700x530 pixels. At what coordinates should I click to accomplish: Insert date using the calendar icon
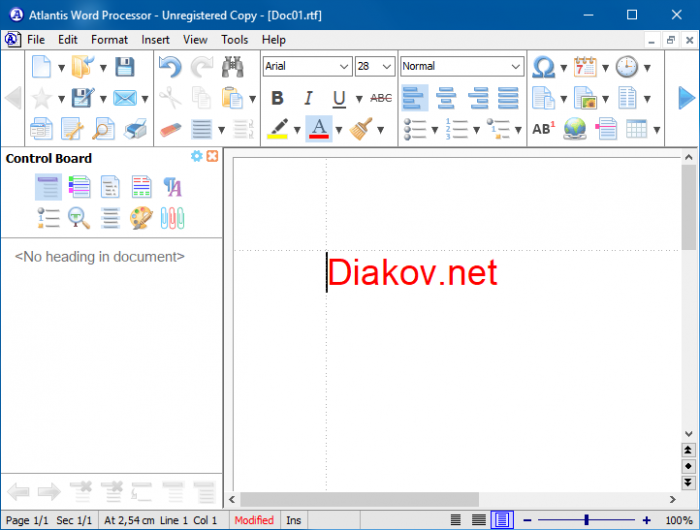pos(585,67)
